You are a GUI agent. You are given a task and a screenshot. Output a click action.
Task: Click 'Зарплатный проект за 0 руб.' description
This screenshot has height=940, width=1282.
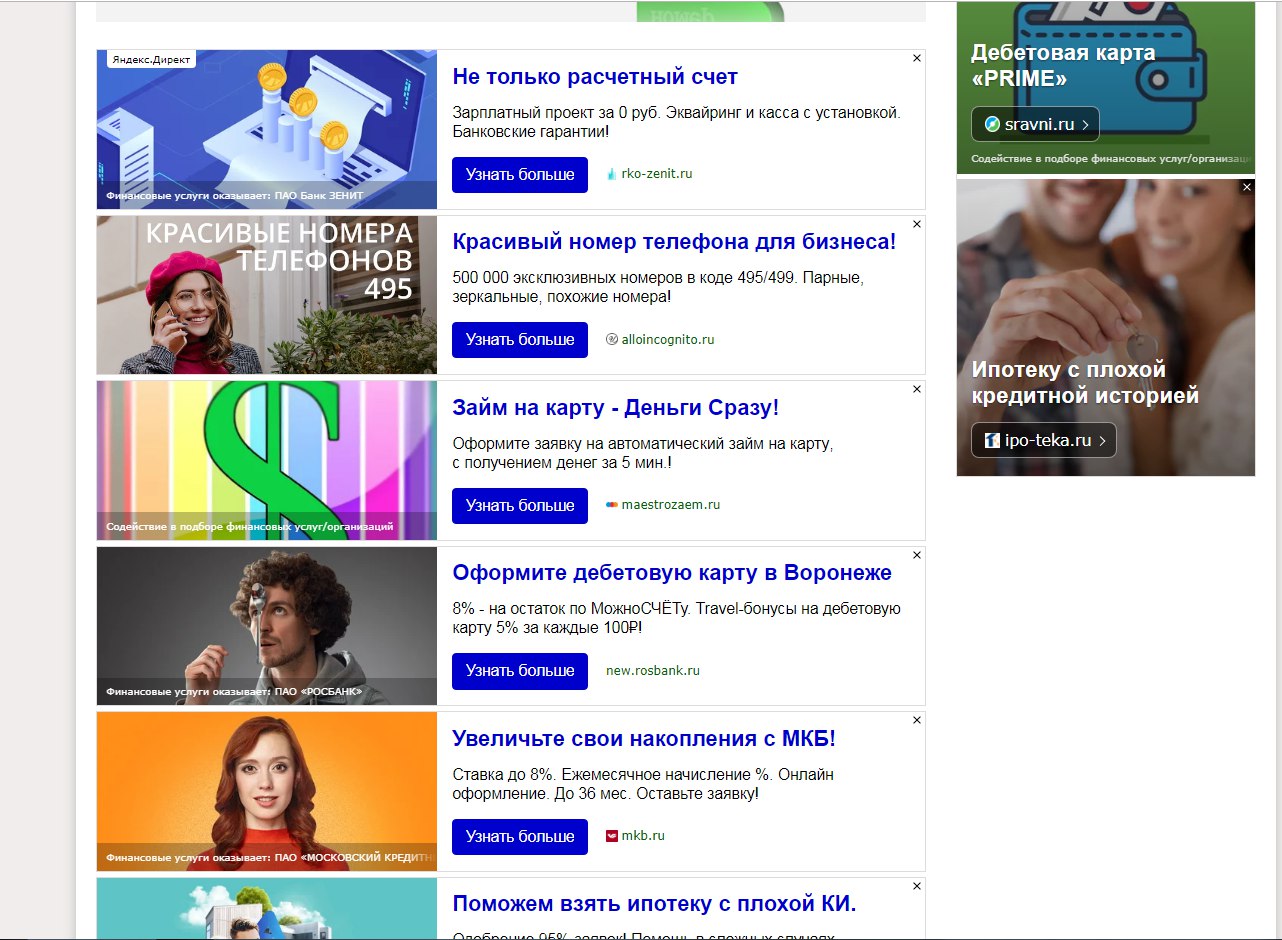pos(677,122)
